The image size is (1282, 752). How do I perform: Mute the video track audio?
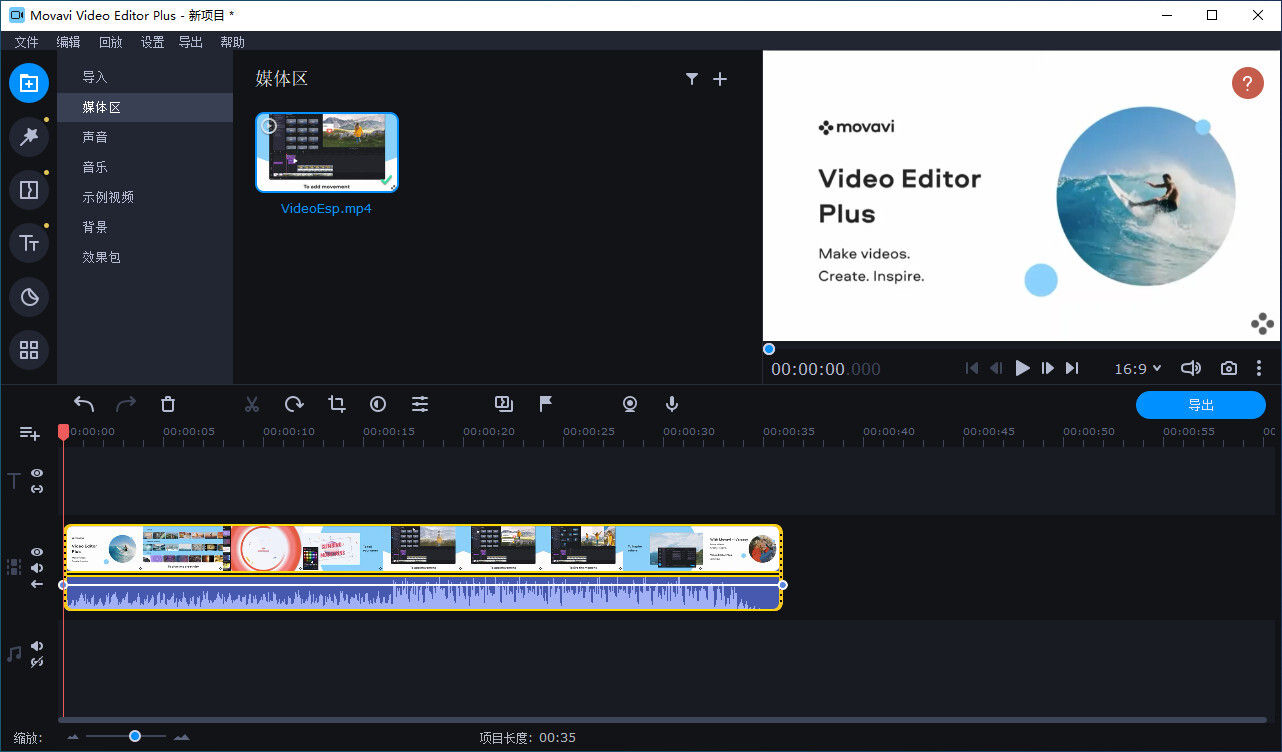pyautogui.click(x=37, y=568)
